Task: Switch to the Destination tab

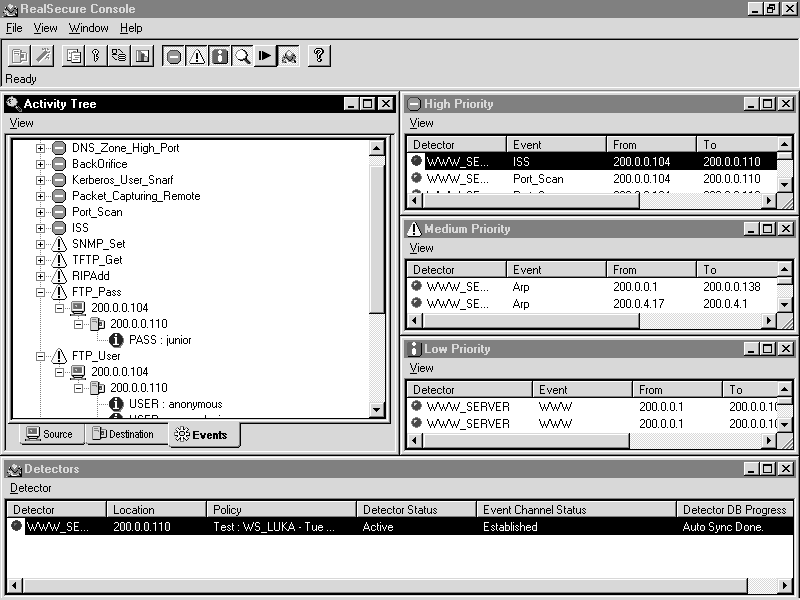Action: (124, 434)
